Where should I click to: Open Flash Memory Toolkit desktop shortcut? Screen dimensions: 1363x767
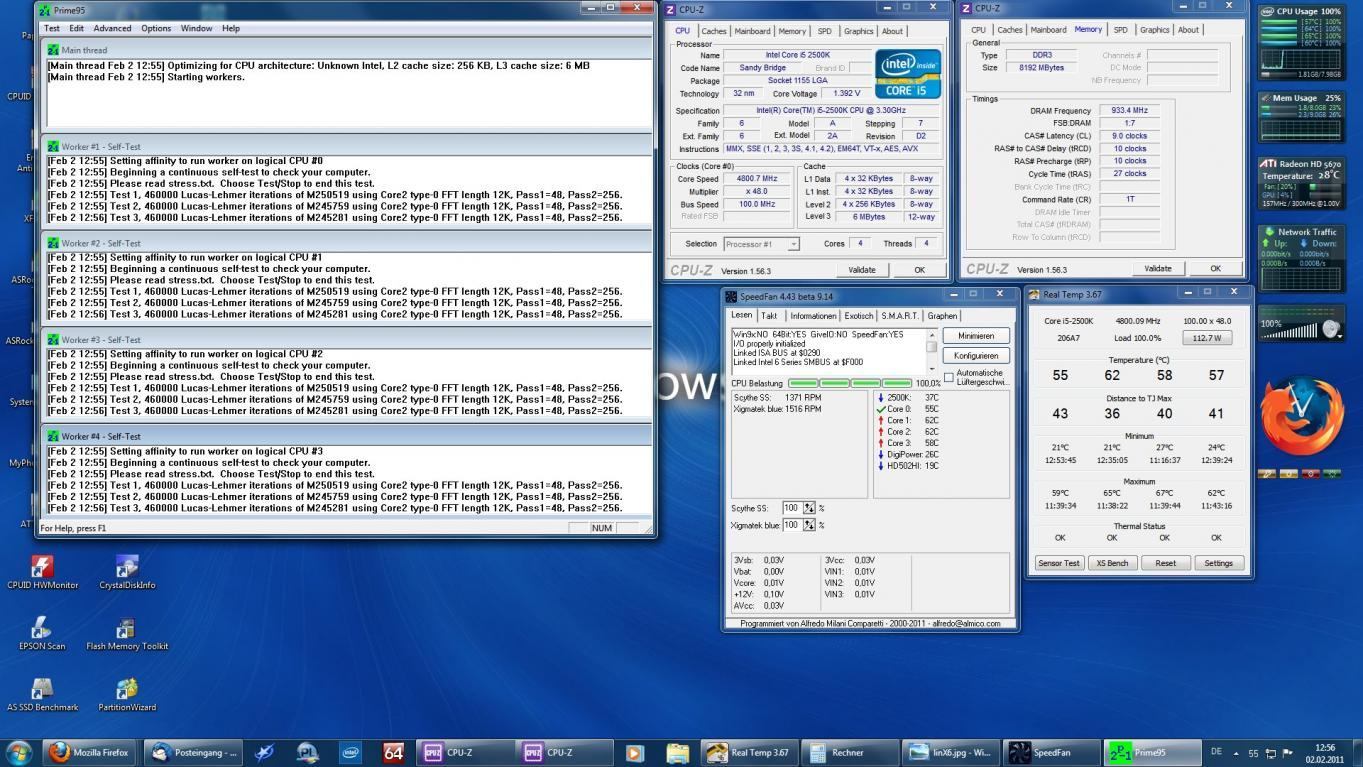click(x=127, y=633)
